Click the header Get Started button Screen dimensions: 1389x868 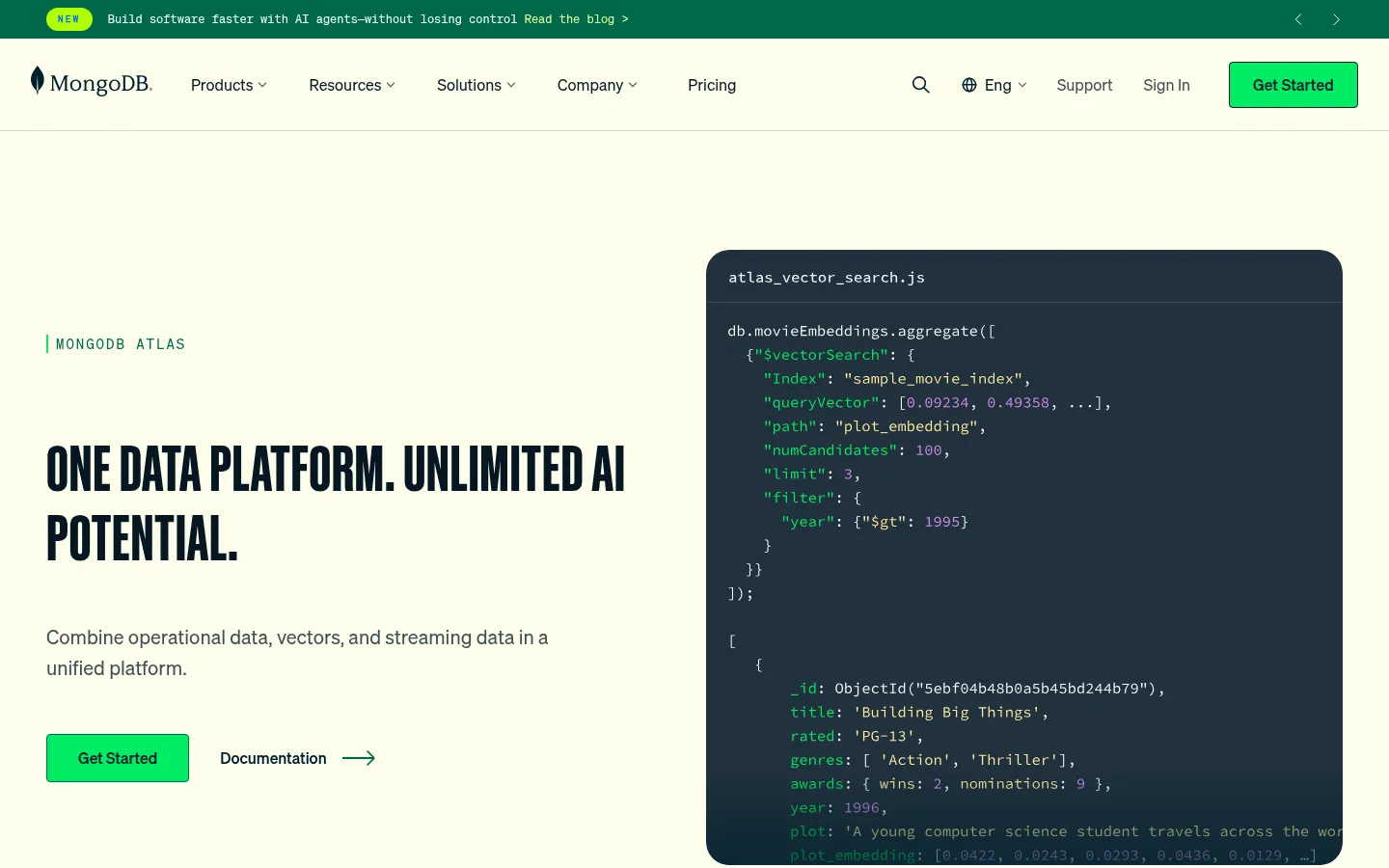tap(1294, 85)
